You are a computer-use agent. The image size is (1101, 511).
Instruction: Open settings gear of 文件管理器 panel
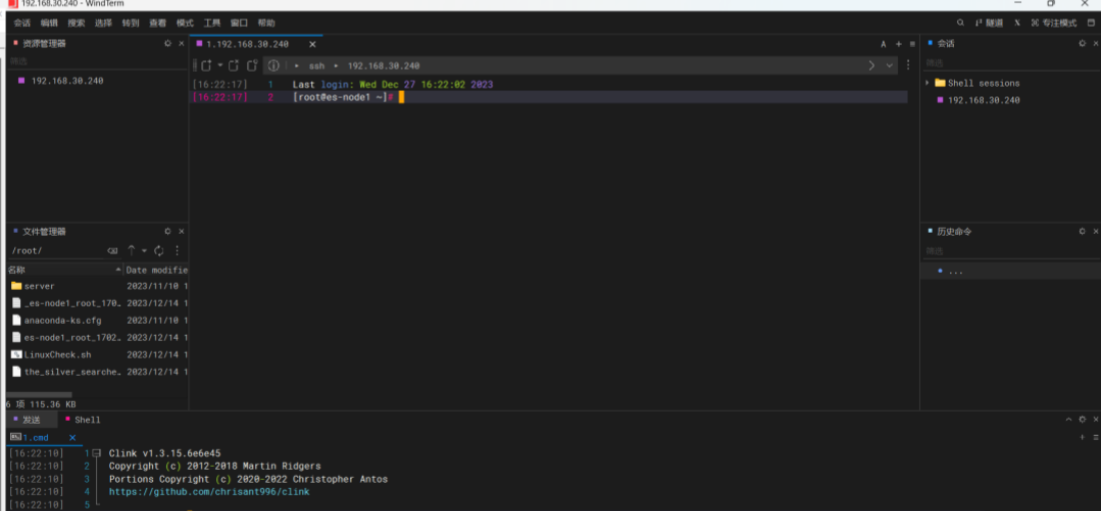pos(168,231)
